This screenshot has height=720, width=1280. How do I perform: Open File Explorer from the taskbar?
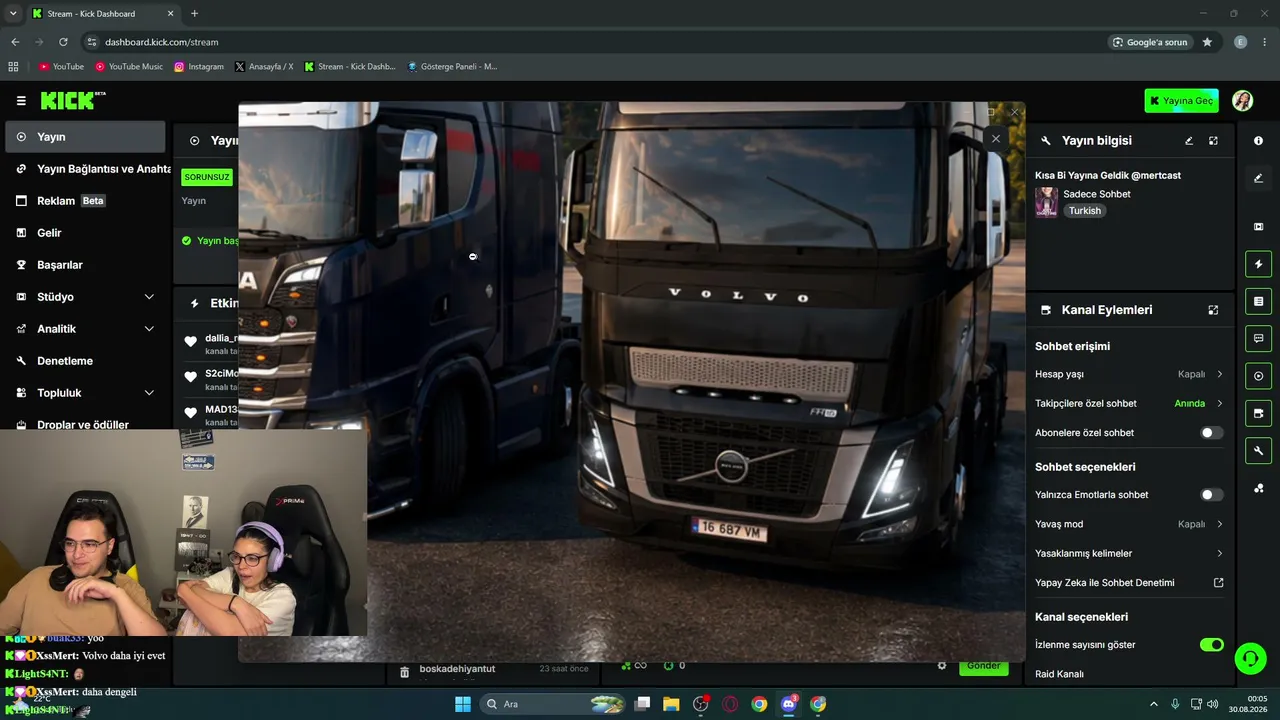671,704
